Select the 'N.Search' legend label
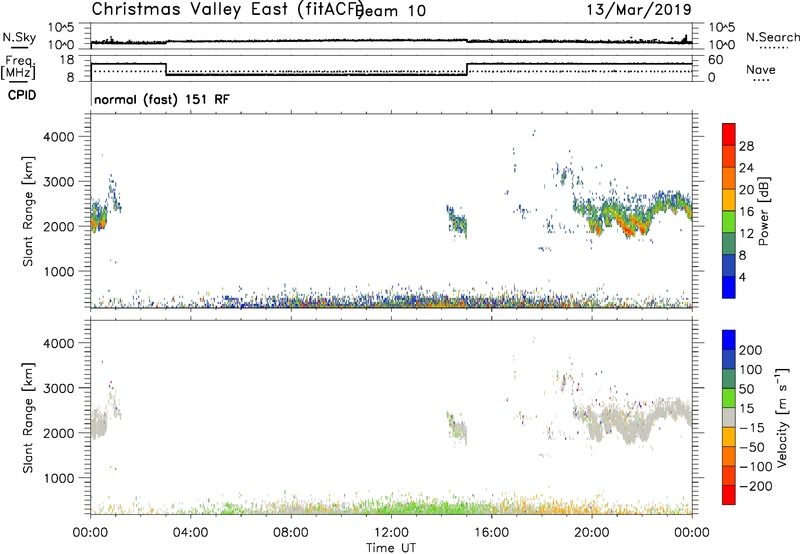 point(773,37)
